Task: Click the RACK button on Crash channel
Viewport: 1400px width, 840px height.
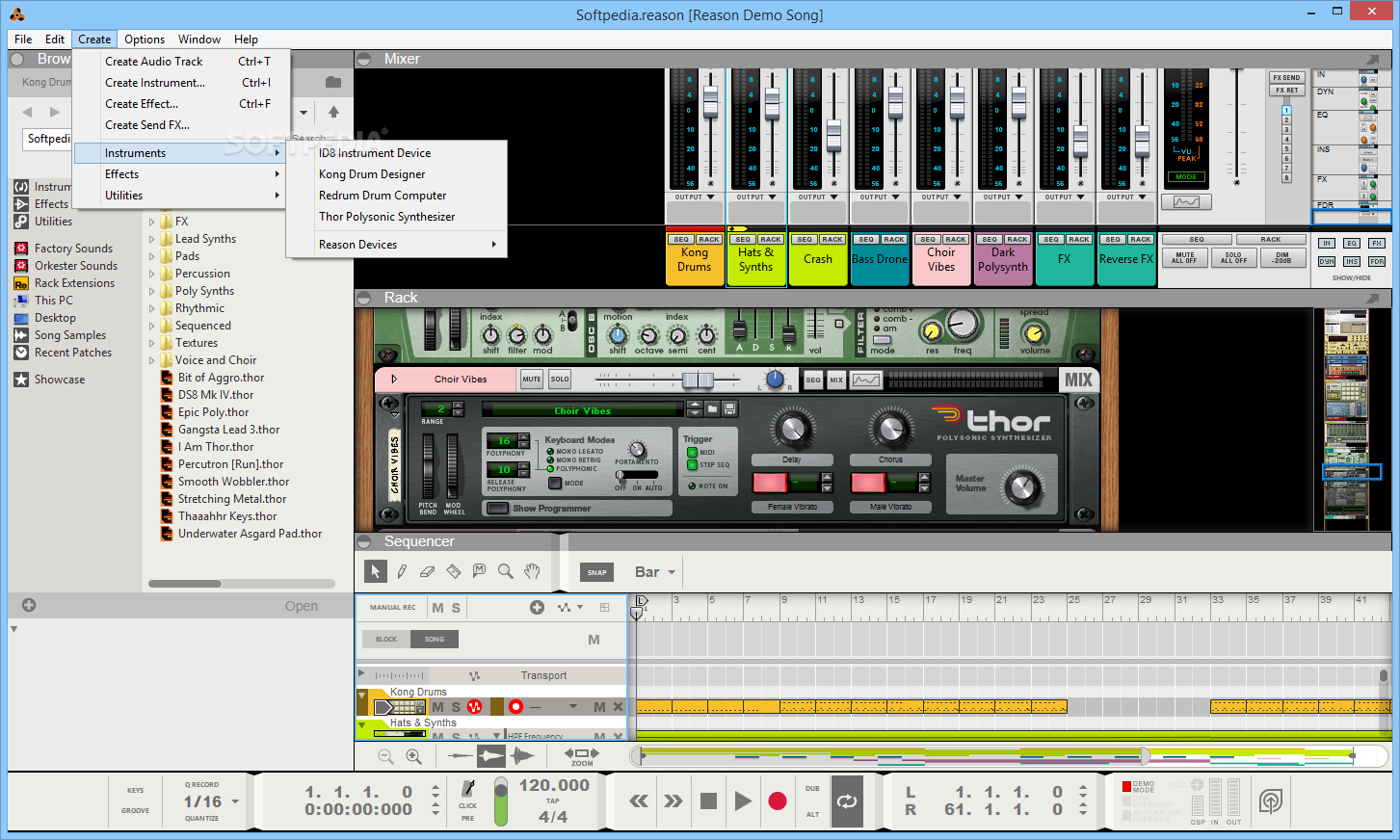Action: 832,239
